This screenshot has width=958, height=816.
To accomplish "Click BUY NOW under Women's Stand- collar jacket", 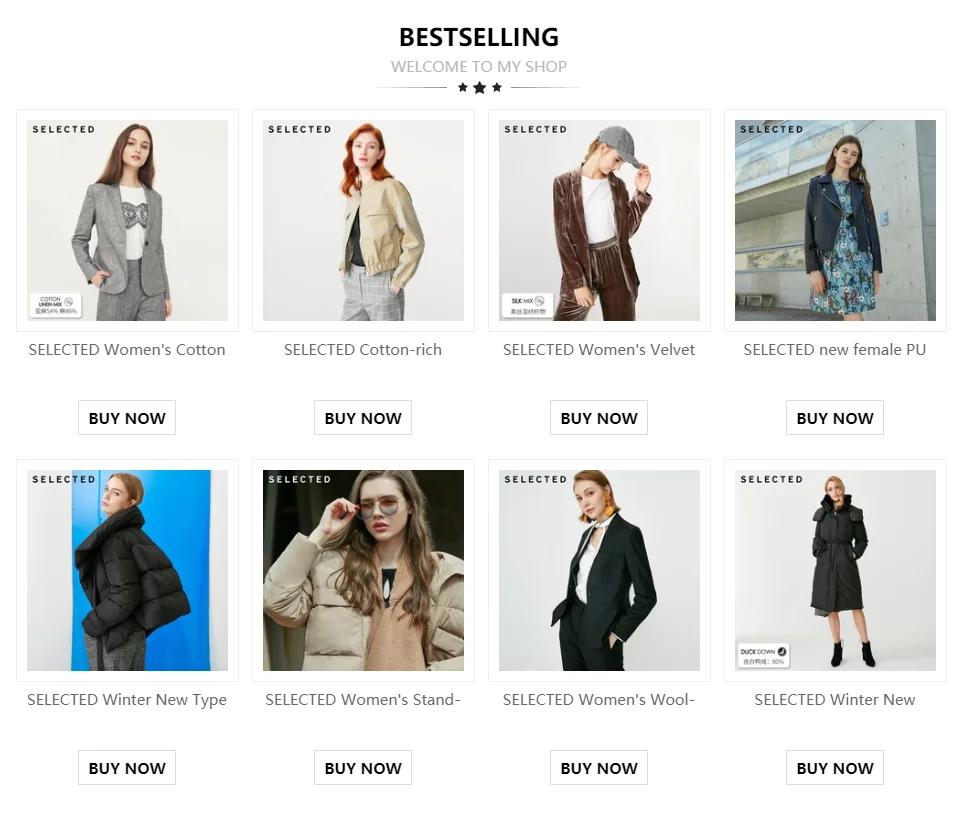I will (x=363, y=768).
